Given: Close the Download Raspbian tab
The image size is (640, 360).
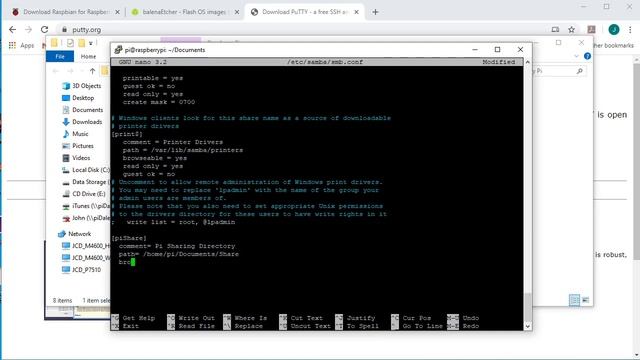Looking at the screenshot, I should 118,12.
